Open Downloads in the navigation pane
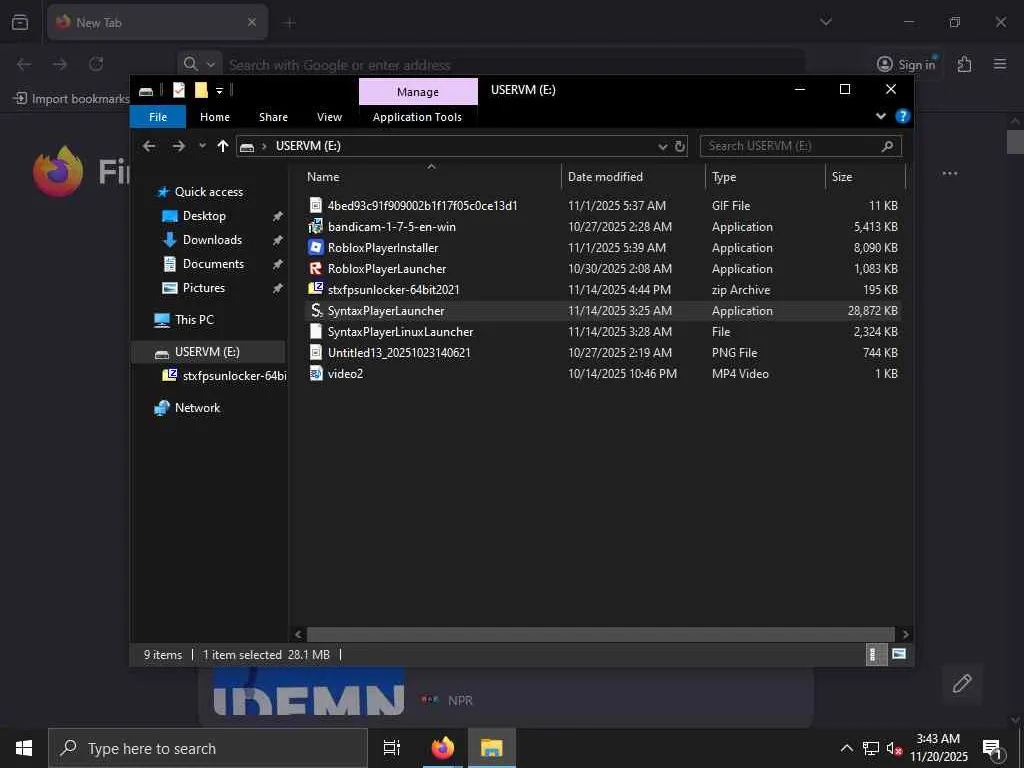 (x=212, y=240)
